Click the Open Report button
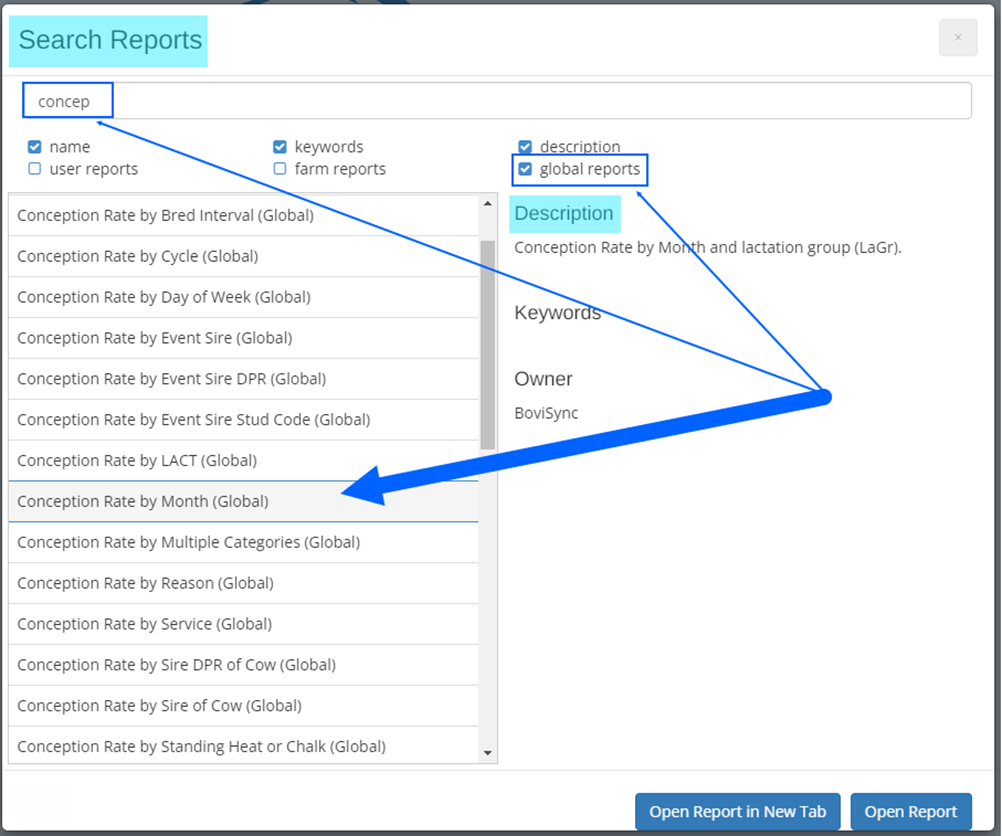The width and height of the screenshot is (1002, 836). coord(911,811)
